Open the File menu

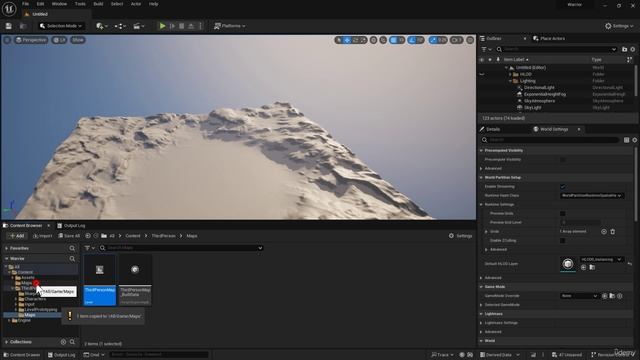tap(25, 4)
